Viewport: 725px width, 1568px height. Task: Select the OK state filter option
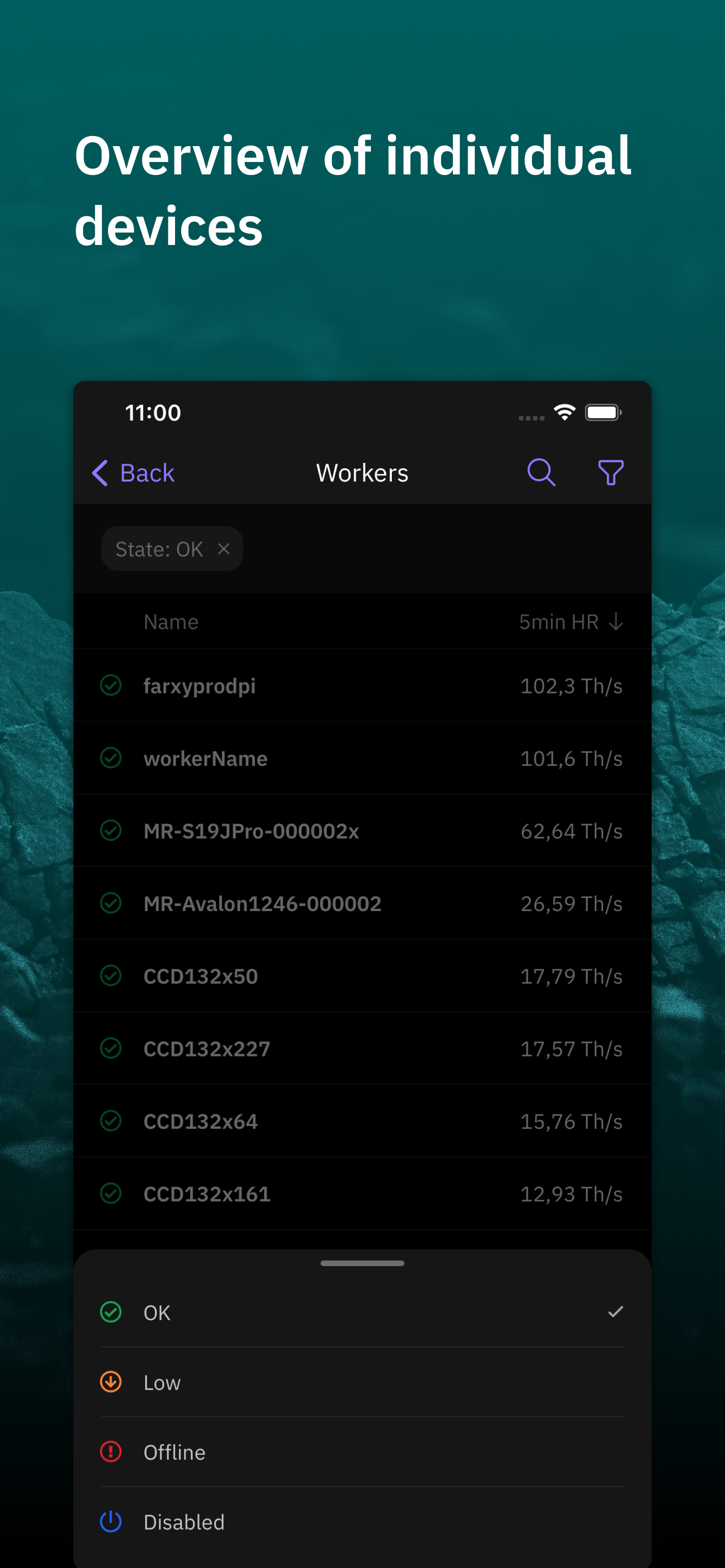point(362,1312)
